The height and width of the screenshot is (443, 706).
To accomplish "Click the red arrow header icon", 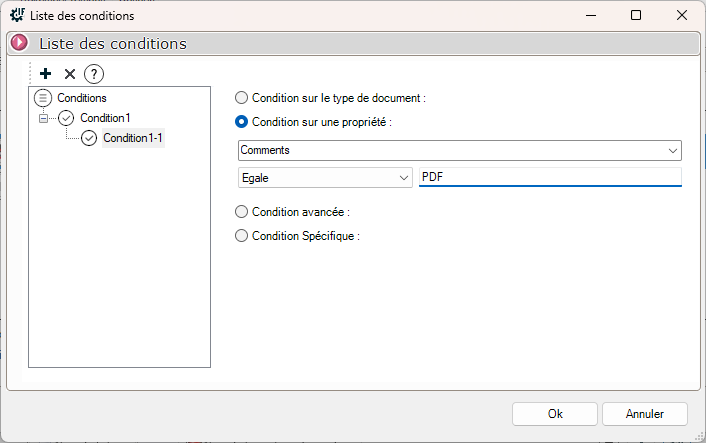I will click(x=19, y=43).
